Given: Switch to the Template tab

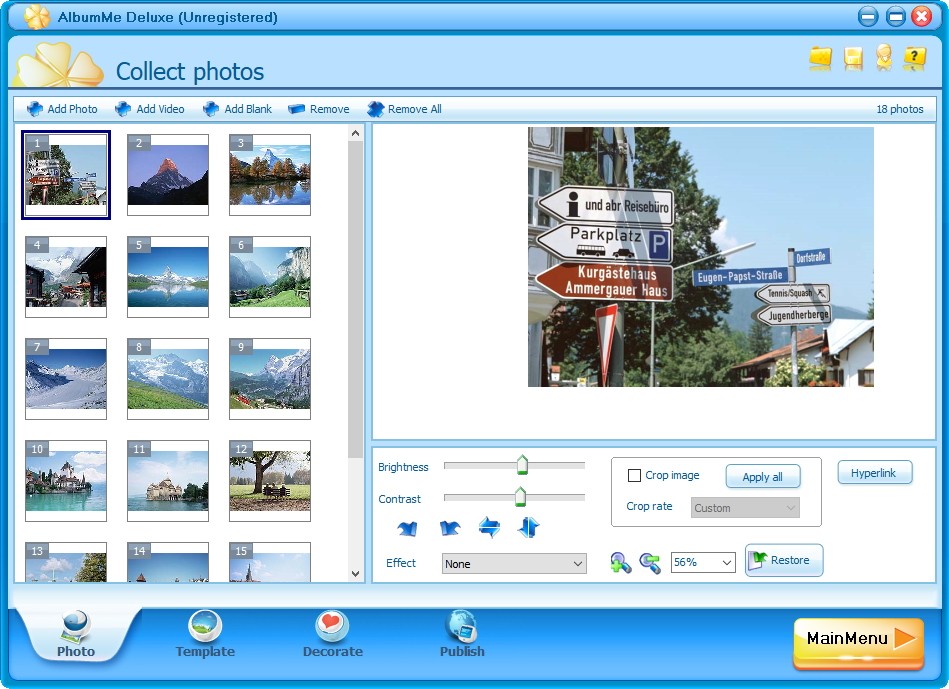Looking at the screenshot, I should click(x=205, y=635).
